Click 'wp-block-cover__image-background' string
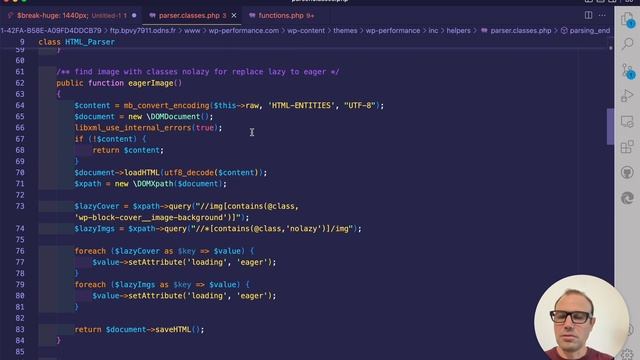Image resolution: width=640 pixels, height=360 pixels. [x=151, y=218]
